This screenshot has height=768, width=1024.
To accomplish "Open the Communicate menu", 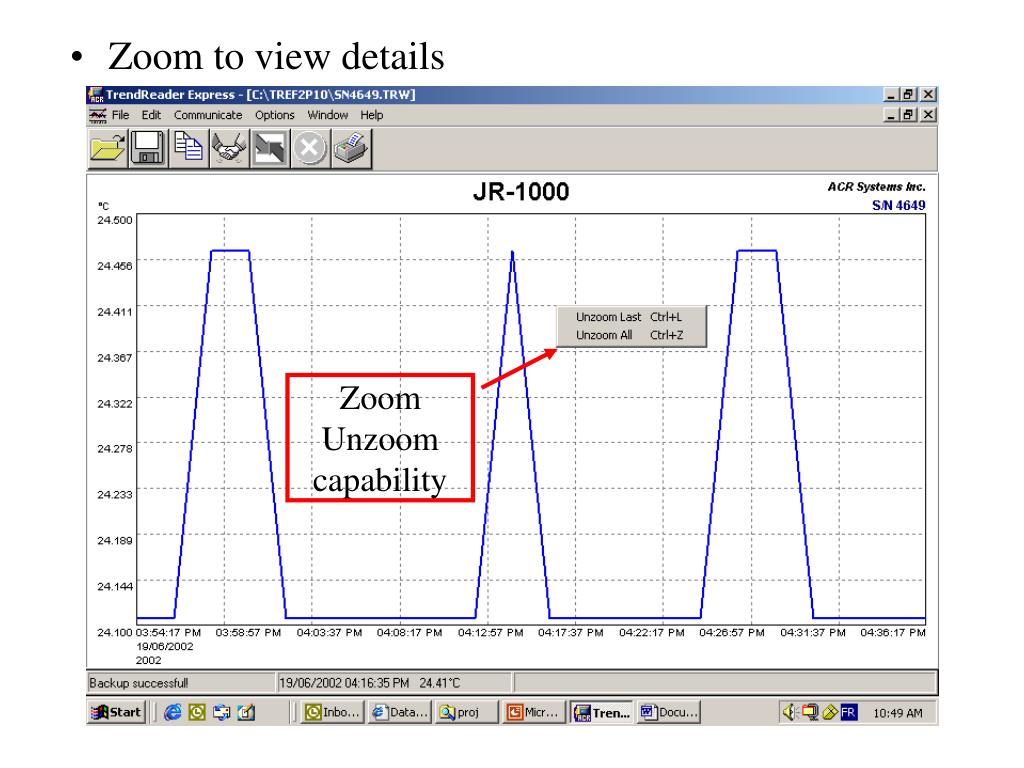I will click(x=208, y=115).
